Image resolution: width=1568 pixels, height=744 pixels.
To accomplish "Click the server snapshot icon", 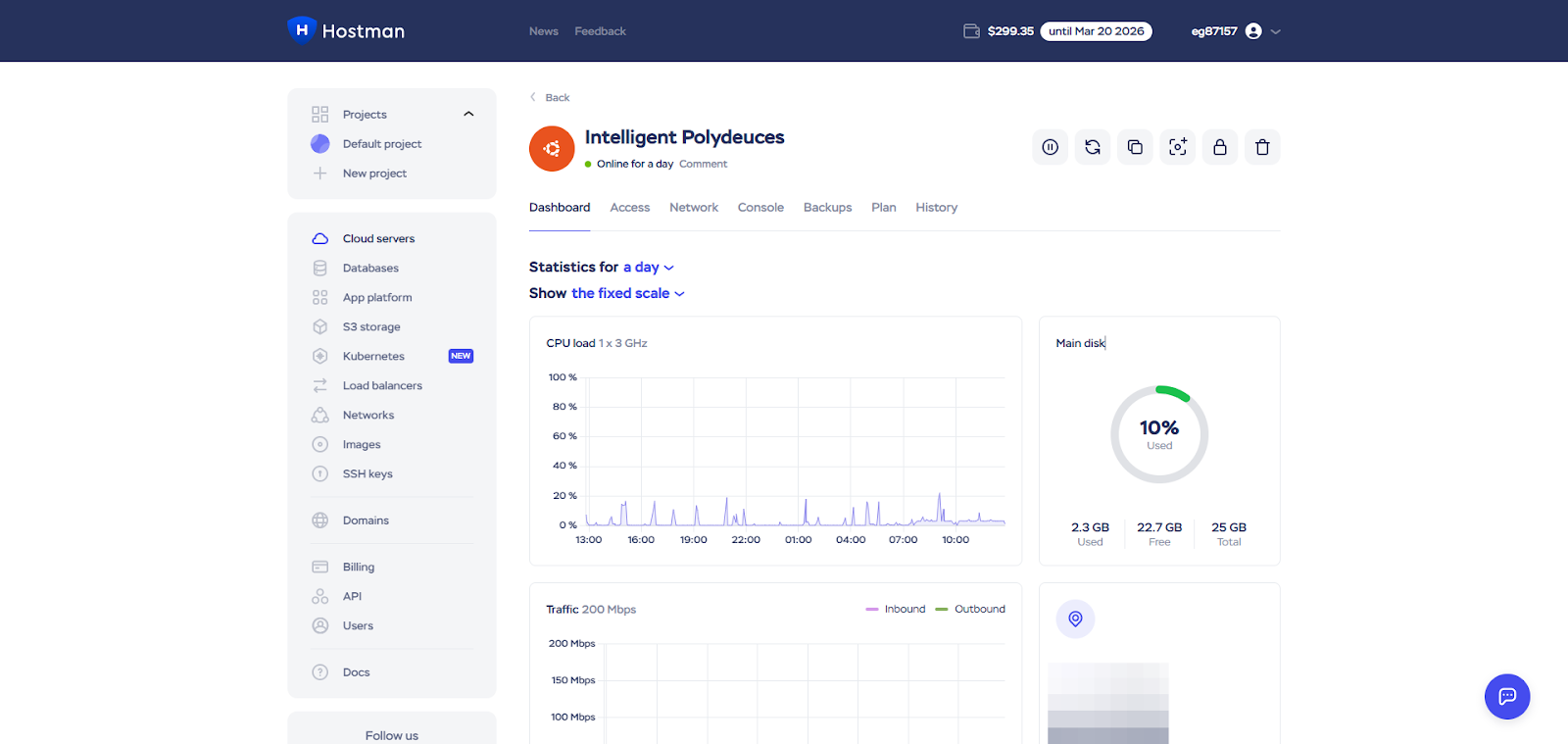I will [1178, 147].
